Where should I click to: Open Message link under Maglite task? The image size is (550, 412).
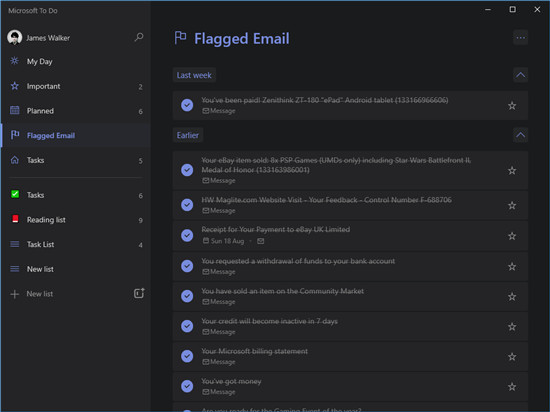[219, 211]
